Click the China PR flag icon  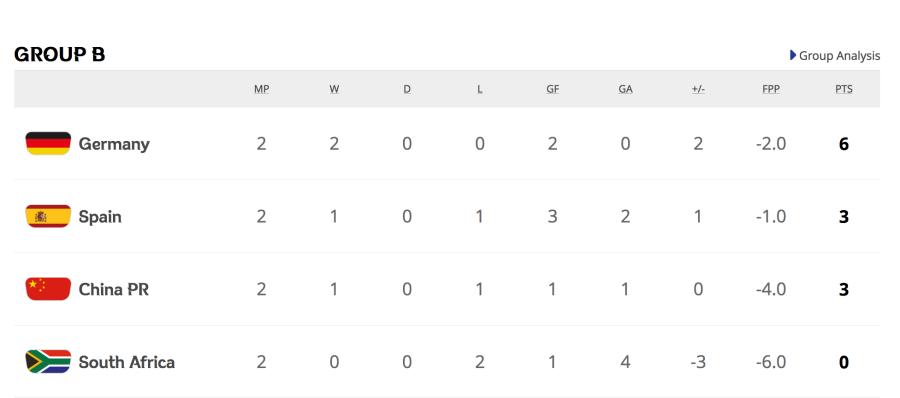[48, 289]
